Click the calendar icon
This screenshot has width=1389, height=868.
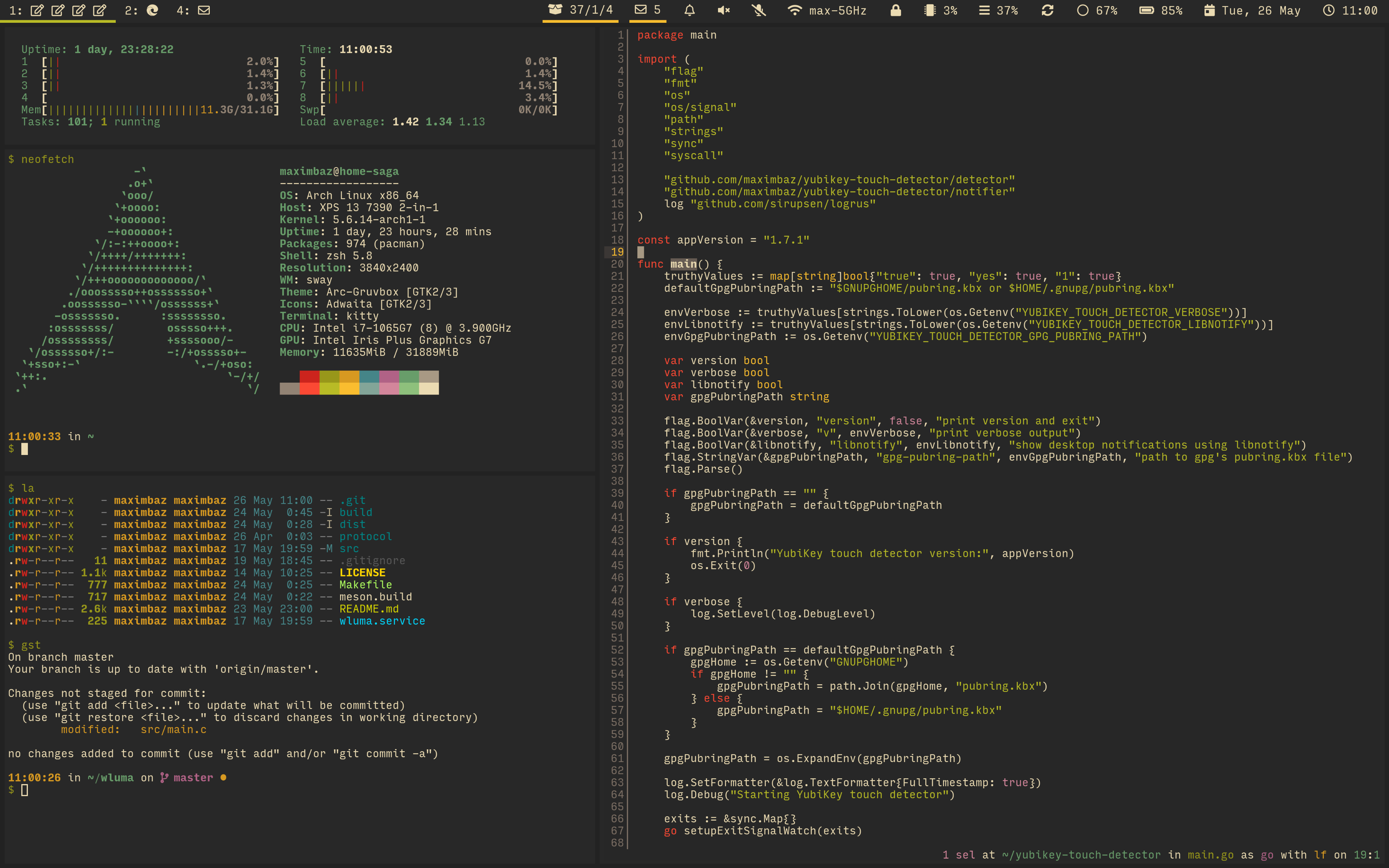tap(1209, 10)
